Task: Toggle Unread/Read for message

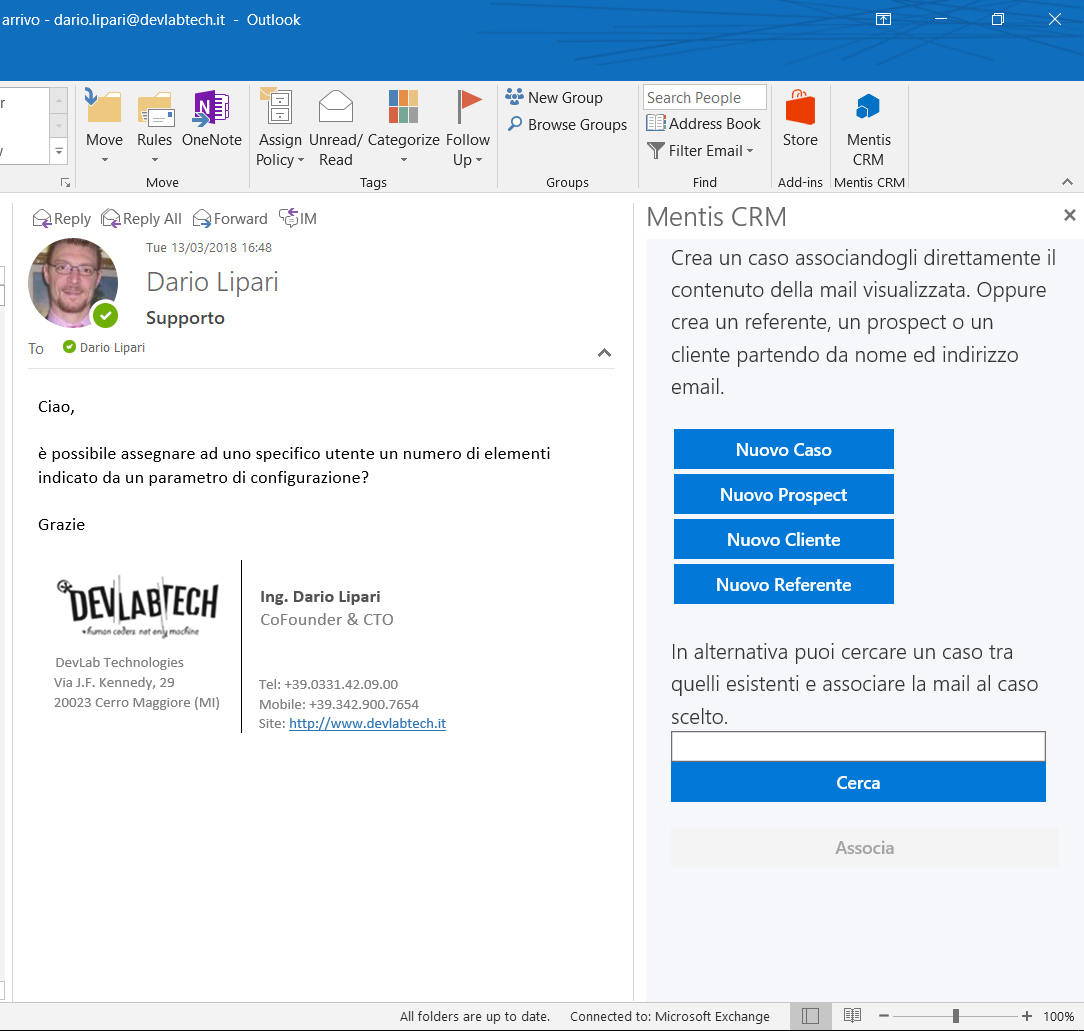Action: coord(335,127)
